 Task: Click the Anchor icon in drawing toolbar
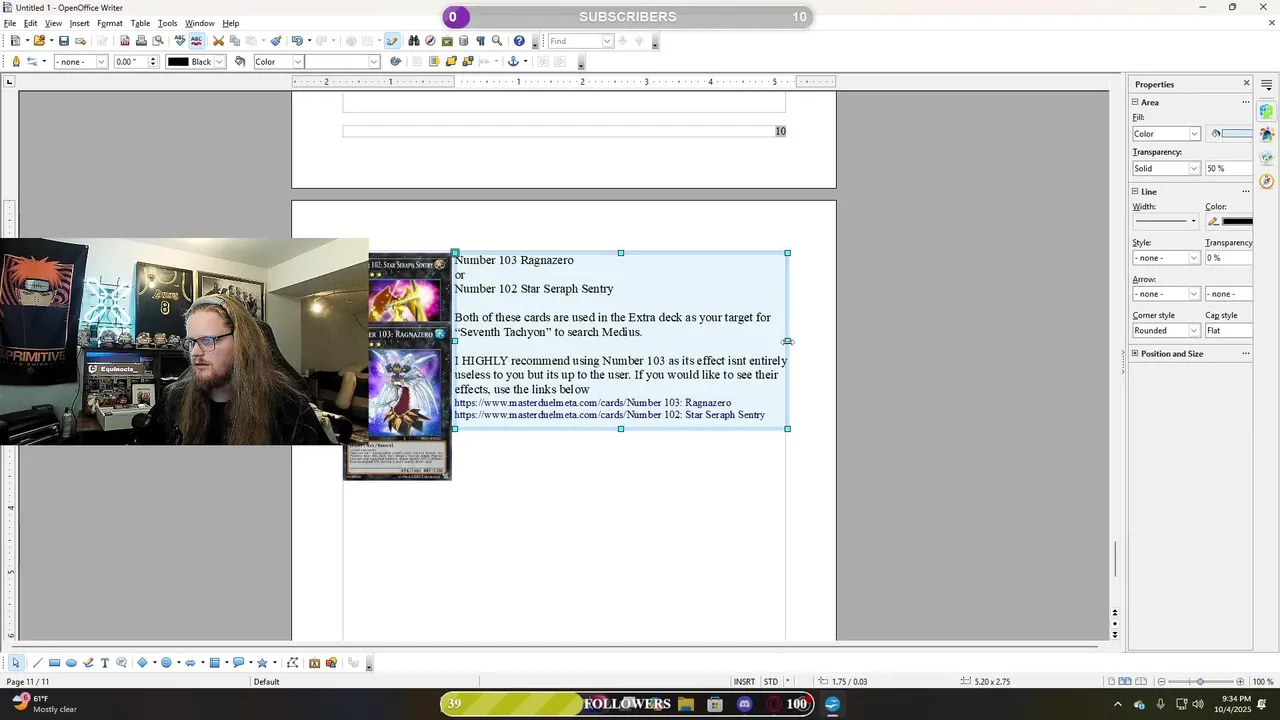(512, 62)
